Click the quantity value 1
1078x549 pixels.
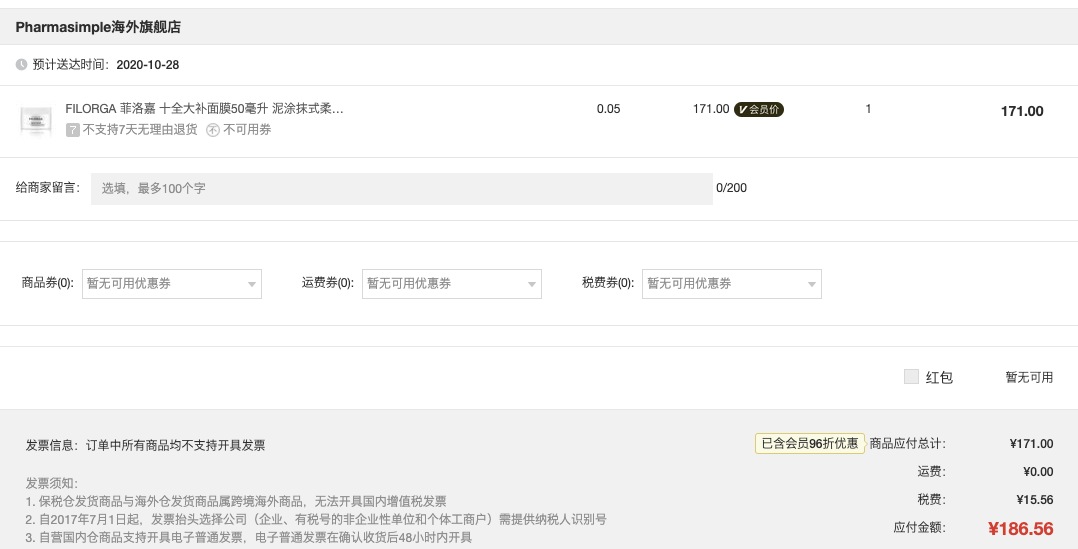tap(868, 109)
